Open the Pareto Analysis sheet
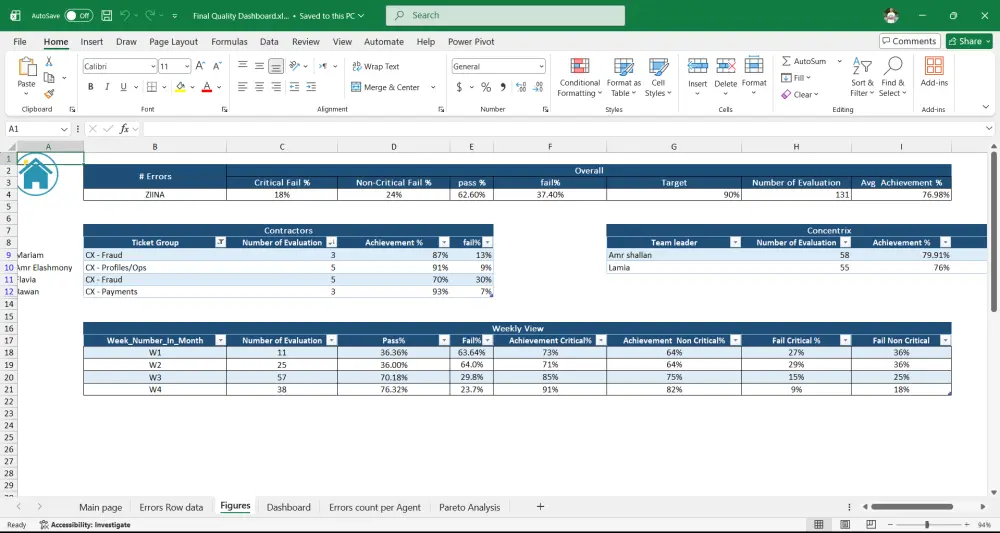The height and width of the screenshot is (533, 1000). point(469,507)
